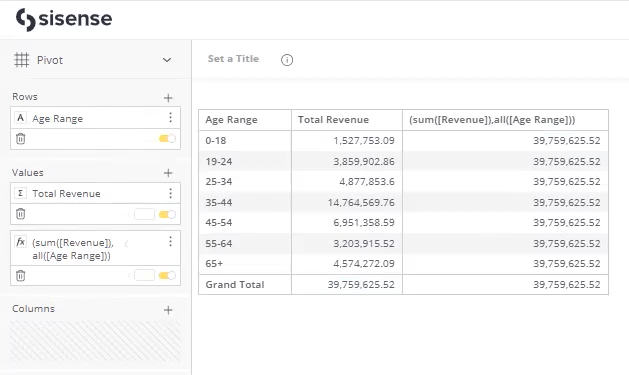Delete the Age Range row field
The width and height of the screenshot is (629, 375).
click(20, 139)
